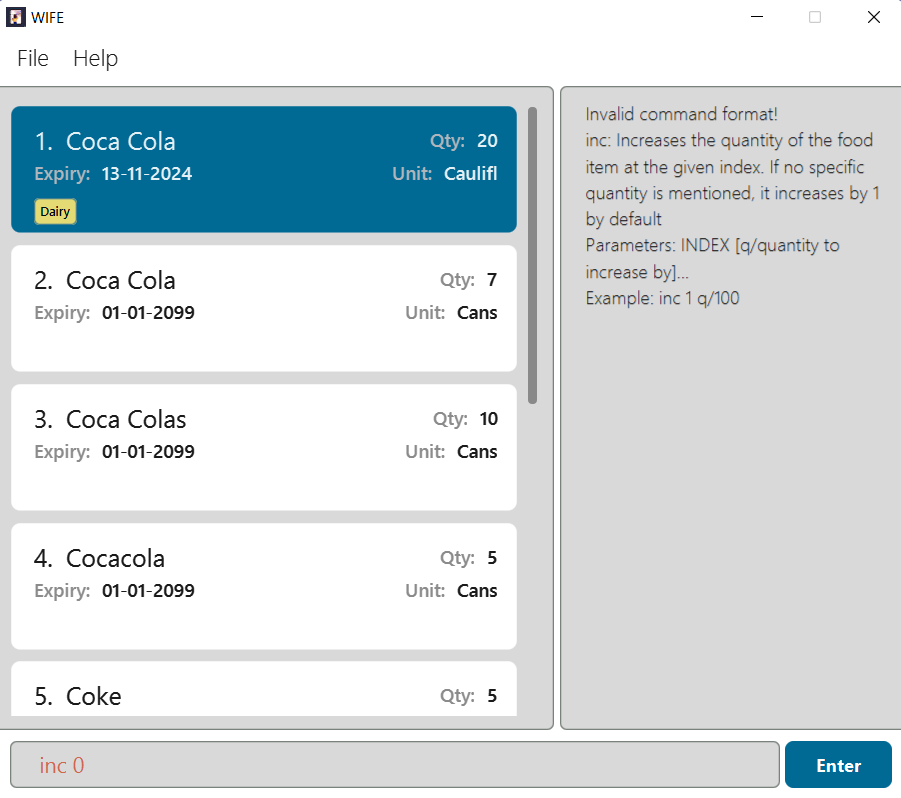901x798 pixels.
Task: Click quantity 7 on item 2
Action: (x=492, y=280)
